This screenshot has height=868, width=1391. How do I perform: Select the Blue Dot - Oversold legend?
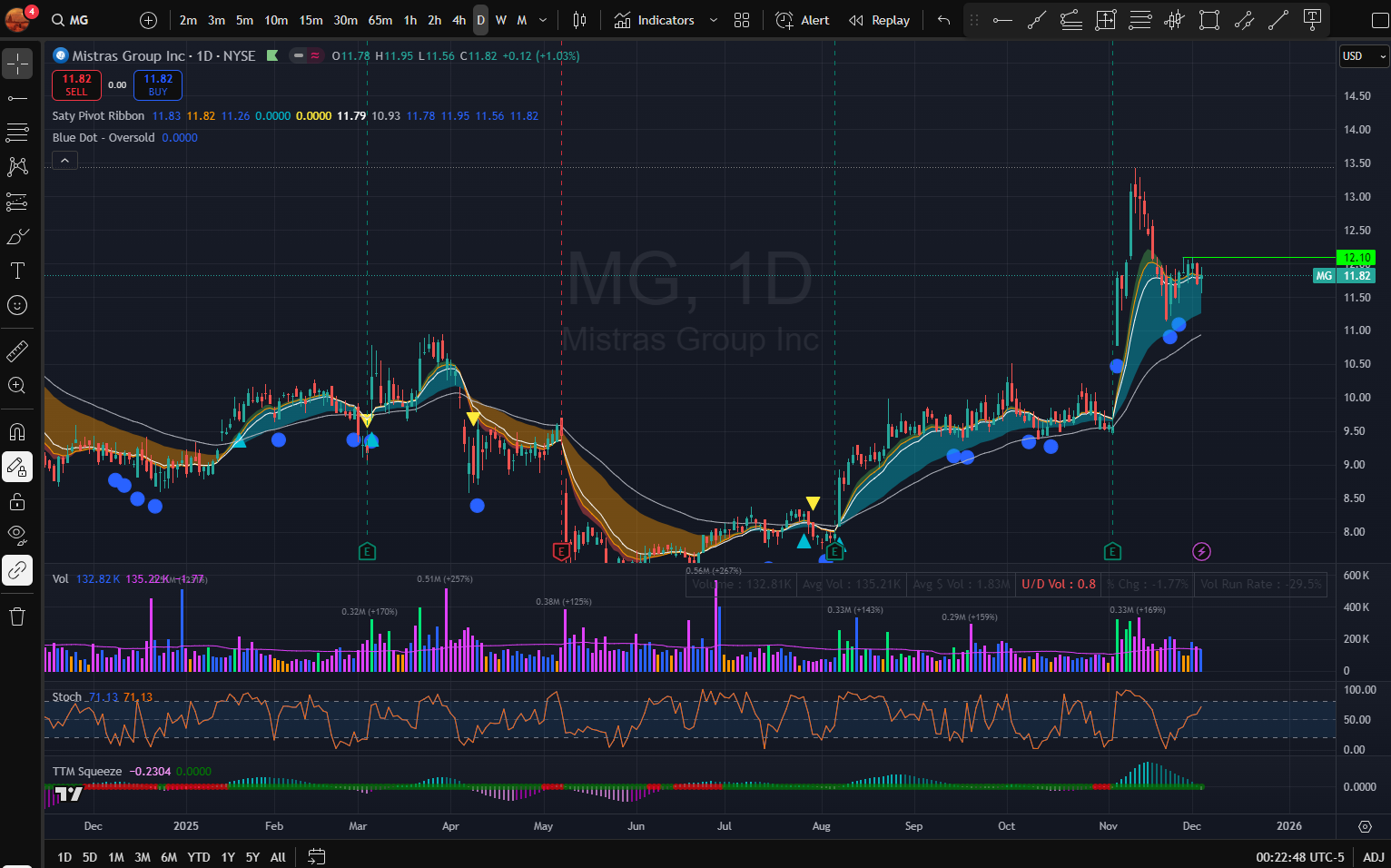click(104, 138)
